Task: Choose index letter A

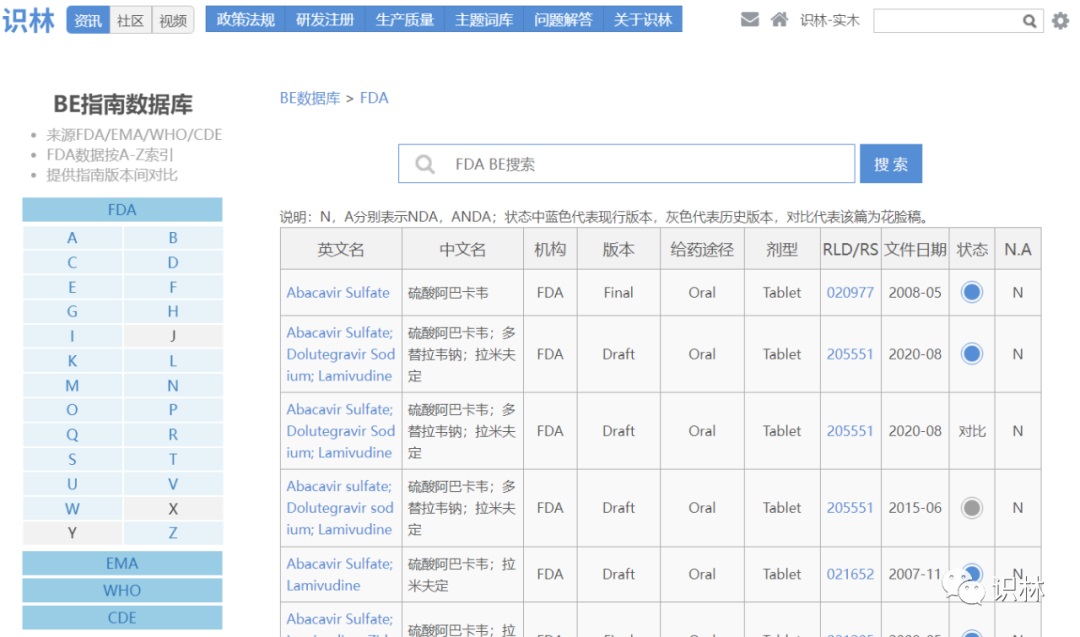Action: [72, 238]
